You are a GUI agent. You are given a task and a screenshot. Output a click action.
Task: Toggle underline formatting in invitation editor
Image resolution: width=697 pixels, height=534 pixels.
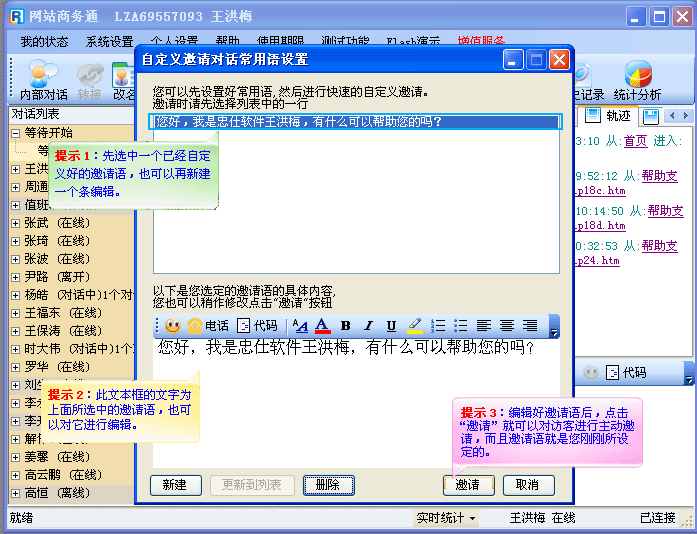tap(391, 326)
